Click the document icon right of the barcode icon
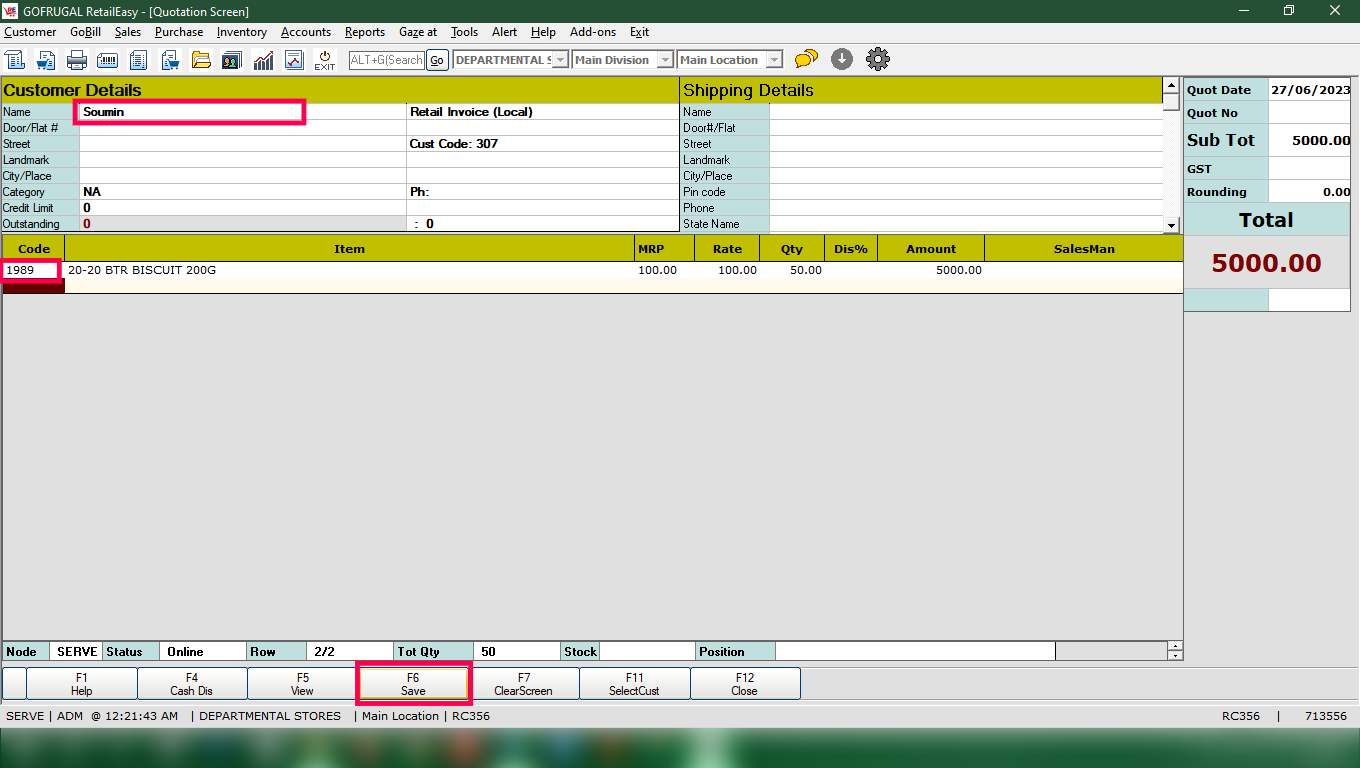Viewport: 1360px width, 768px height. tap(139, 60)
